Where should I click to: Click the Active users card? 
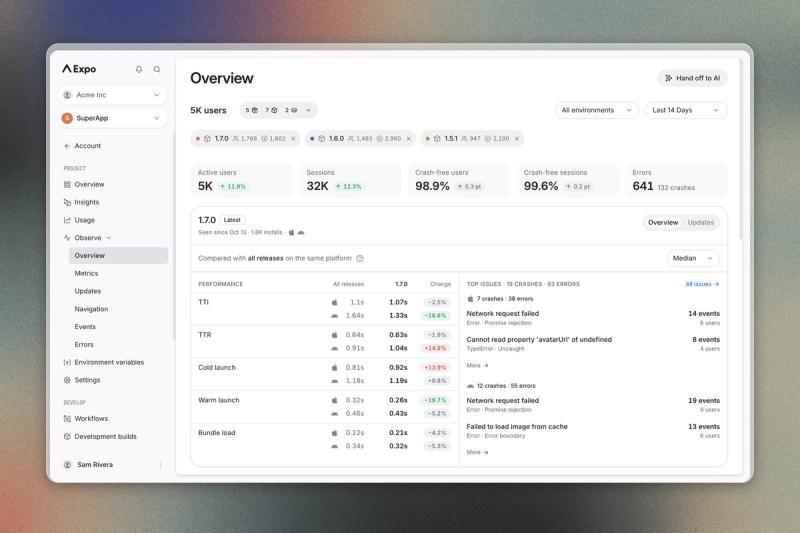click(x=242, y=180)
